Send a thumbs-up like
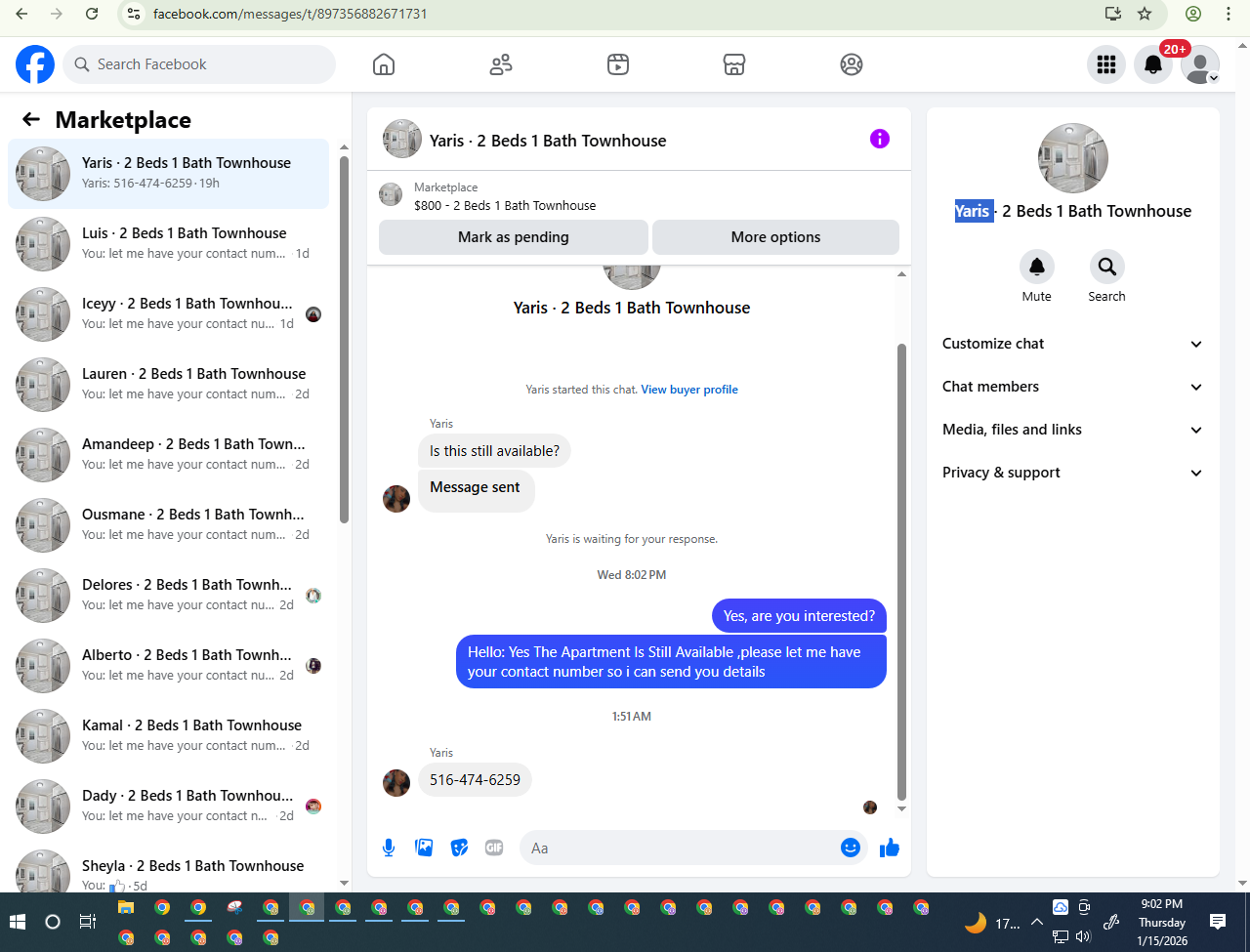 click(x=889, y=848)
